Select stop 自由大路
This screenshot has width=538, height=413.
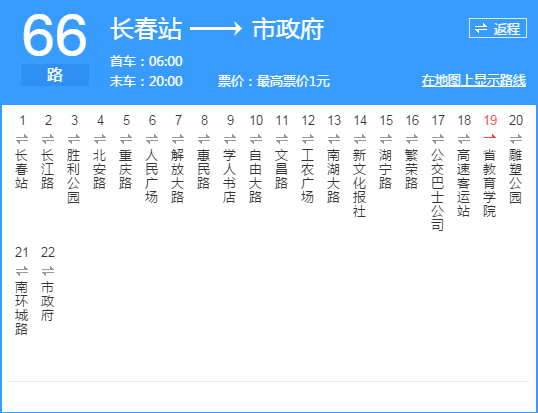[256, 176]
